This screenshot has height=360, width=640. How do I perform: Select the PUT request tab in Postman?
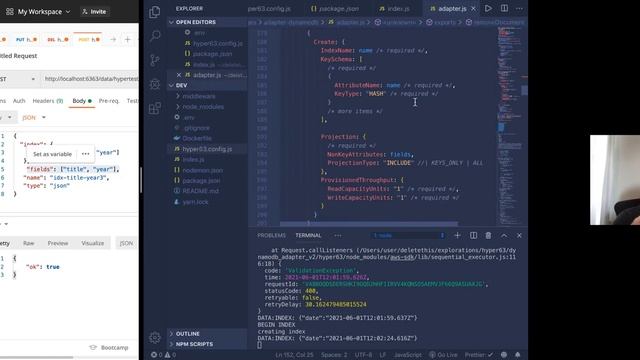[x=26, y=40]
